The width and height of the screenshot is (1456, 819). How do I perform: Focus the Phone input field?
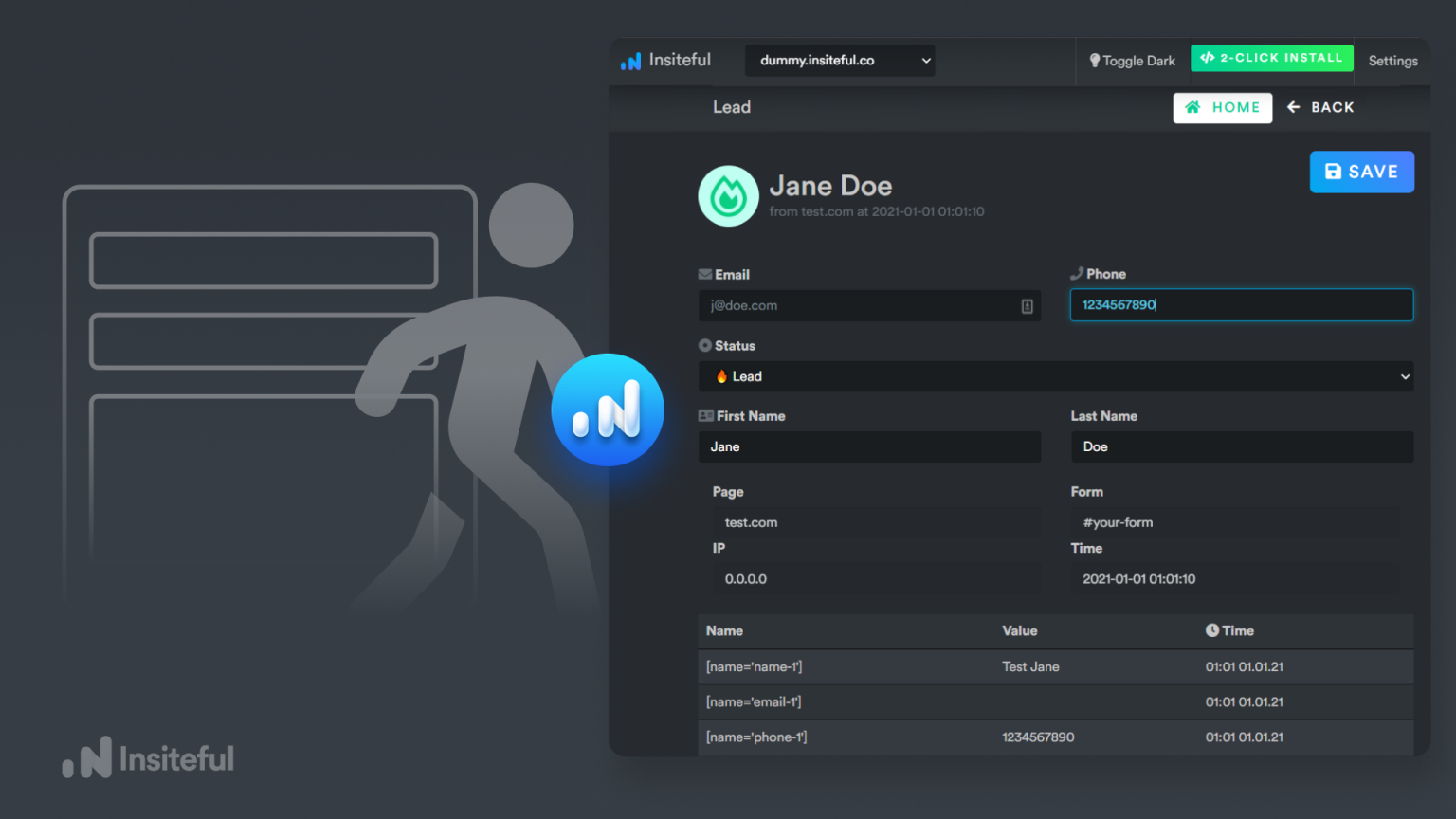[1241, 305]
